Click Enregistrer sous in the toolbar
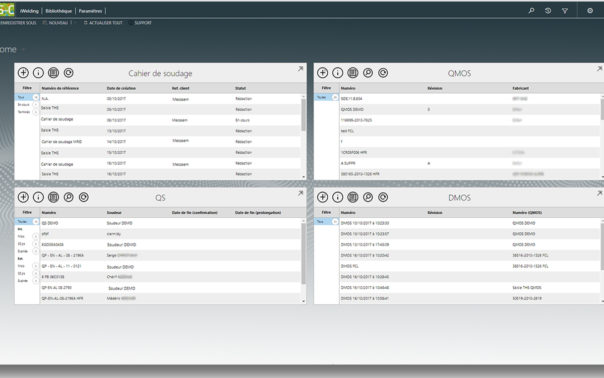Screen dimensions: 604x378 pyautogui.click(x=18, y=23)
